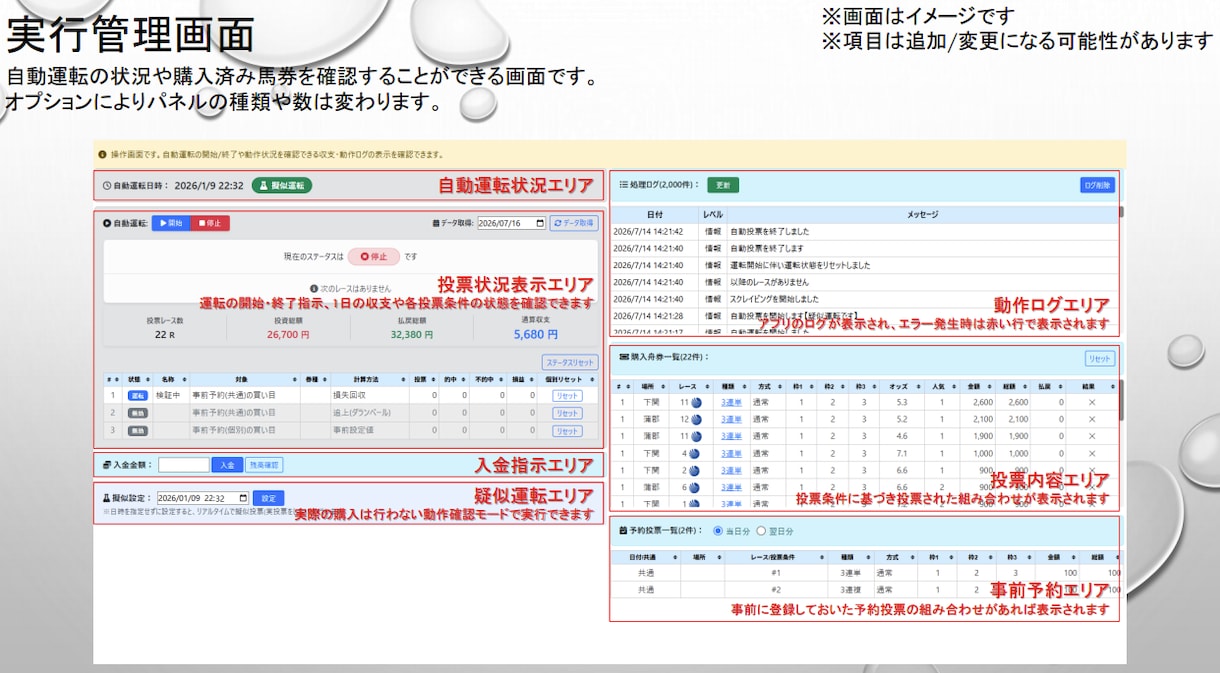Click the ログ削除 button
1220x673 pixels.
click(1097, 185)
